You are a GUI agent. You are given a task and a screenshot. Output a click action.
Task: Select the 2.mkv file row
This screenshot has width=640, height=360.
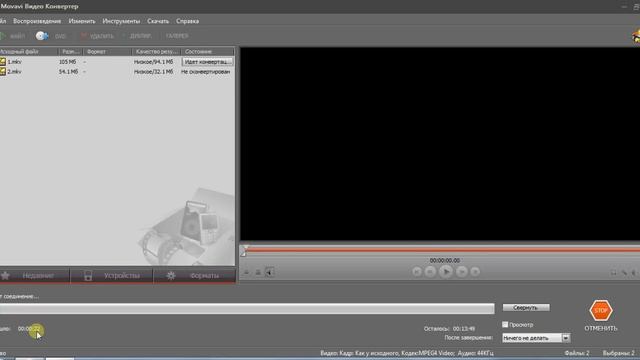pyautogui.click(x=117, y=71)
